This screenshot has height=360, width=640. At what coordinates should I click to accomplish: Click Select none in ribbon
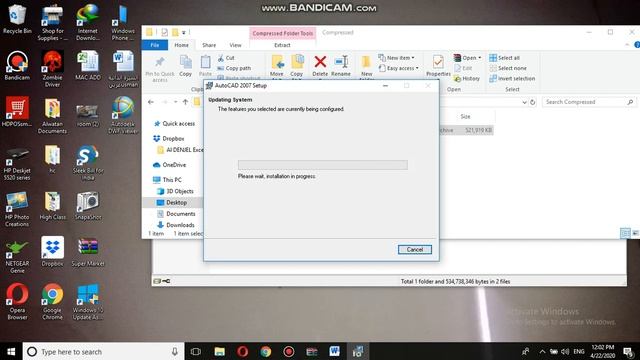pyautogui.click(x=508, y=68)
